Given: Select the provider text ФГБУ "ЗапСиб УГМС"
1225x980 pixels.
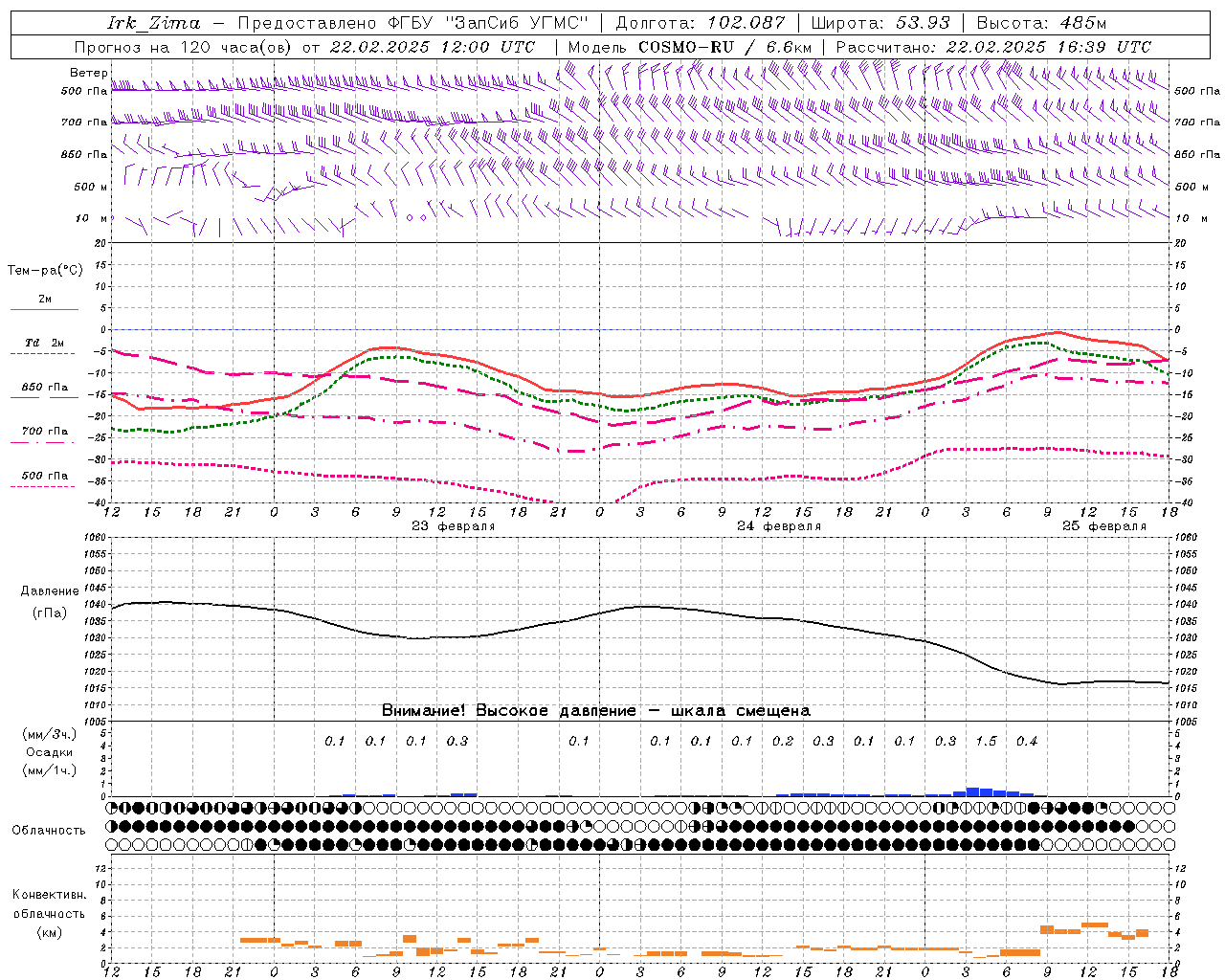Looking at the screenshot, I should pyautogui.click(x=486, y=23).
